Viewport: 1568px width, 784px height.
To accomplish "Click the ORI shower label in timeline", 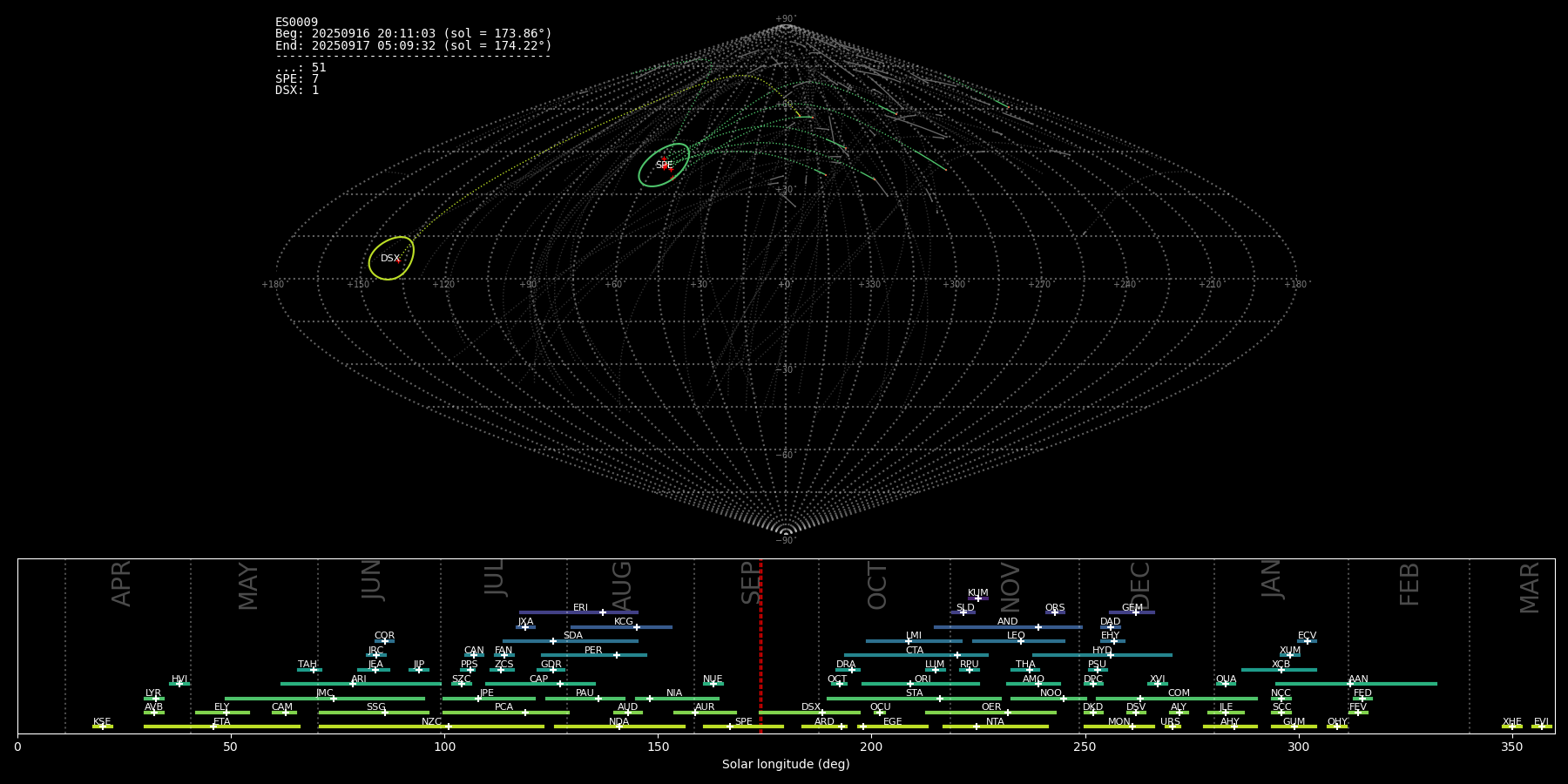I will 923,679.
